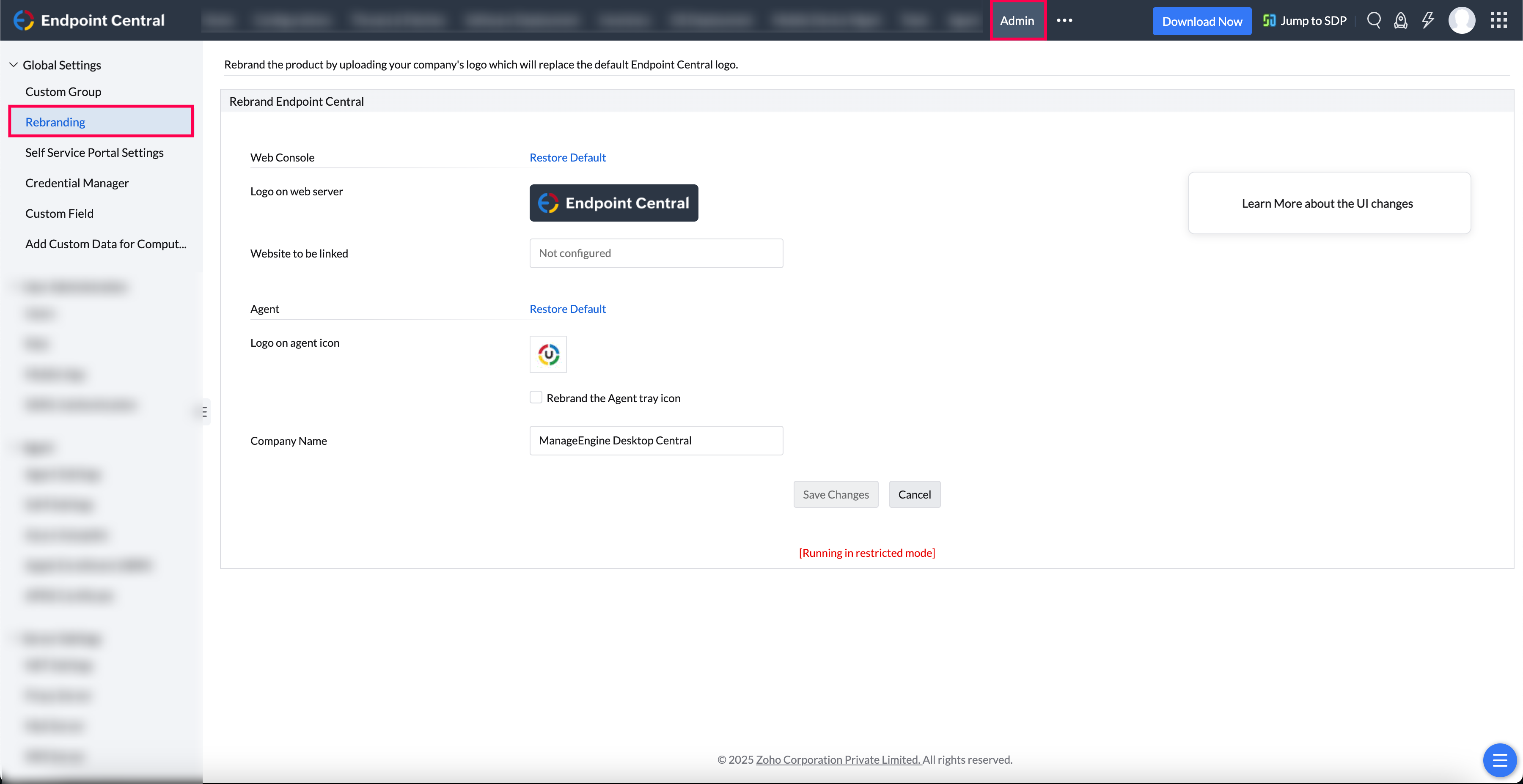This screenshot has width=1523, height=784.
Task: Select Credential Manager in sidebar
Action: point(77,183)
